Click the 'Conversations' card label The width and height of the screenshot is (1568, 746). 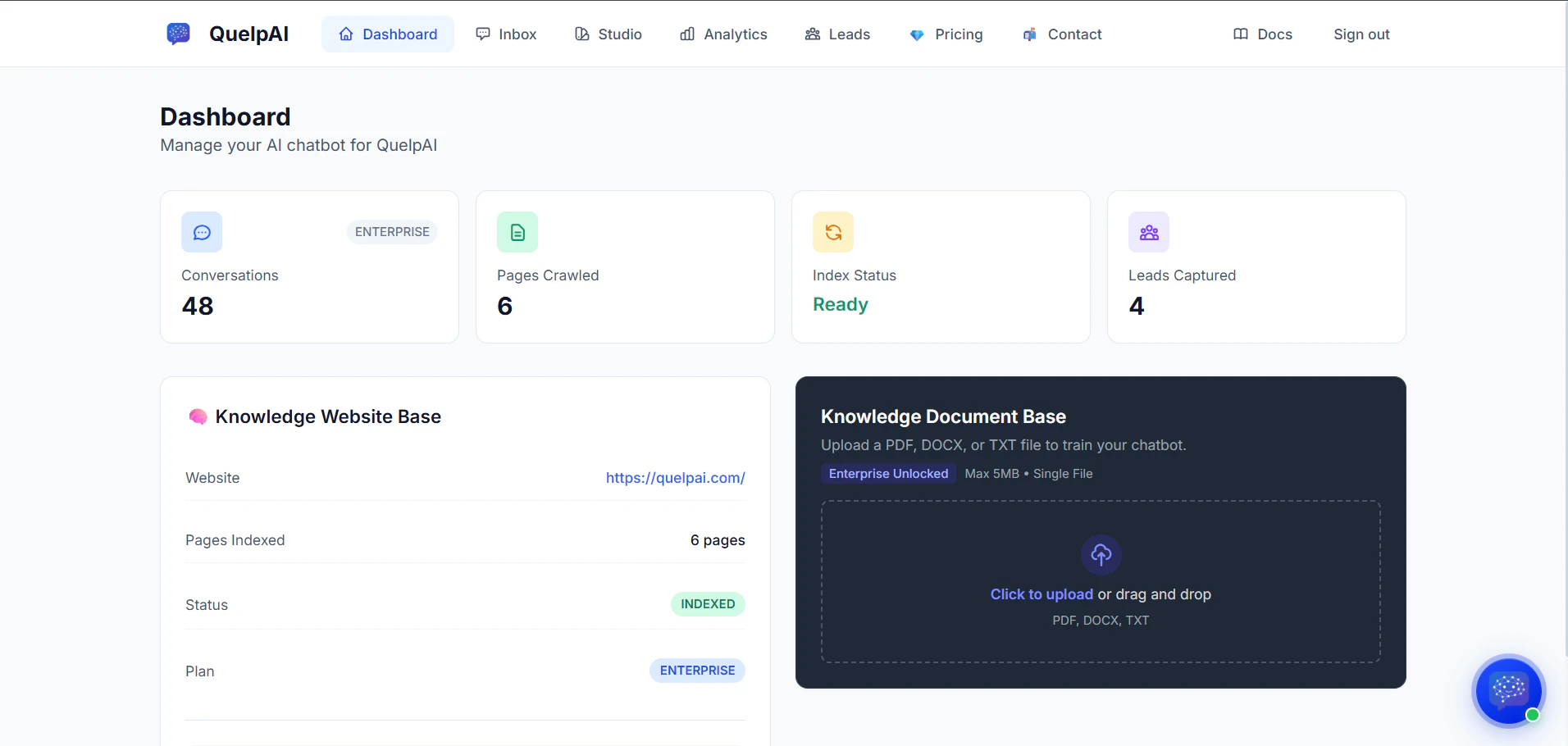(230, 275)
